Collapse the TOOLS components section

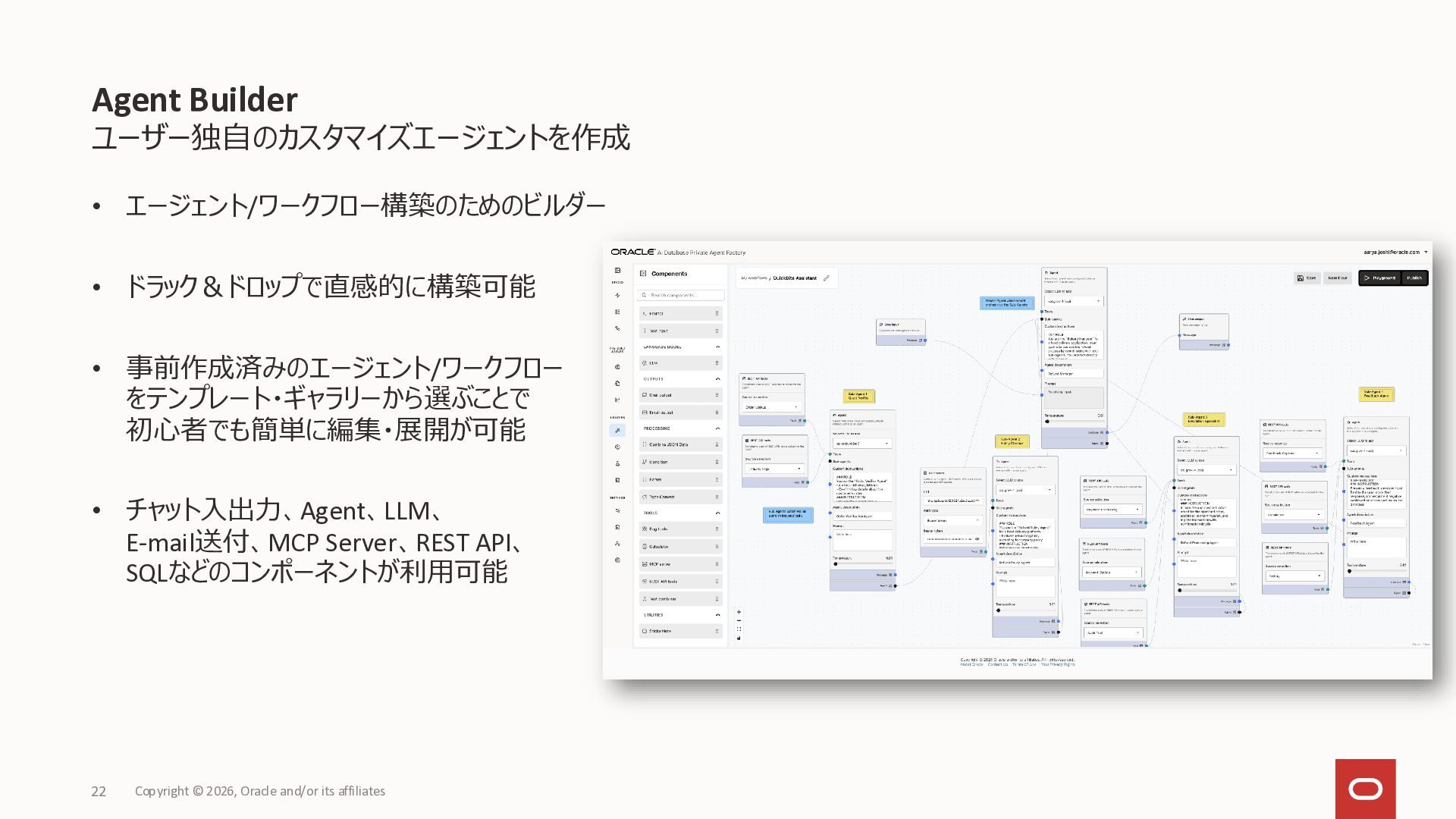[717, 513]
